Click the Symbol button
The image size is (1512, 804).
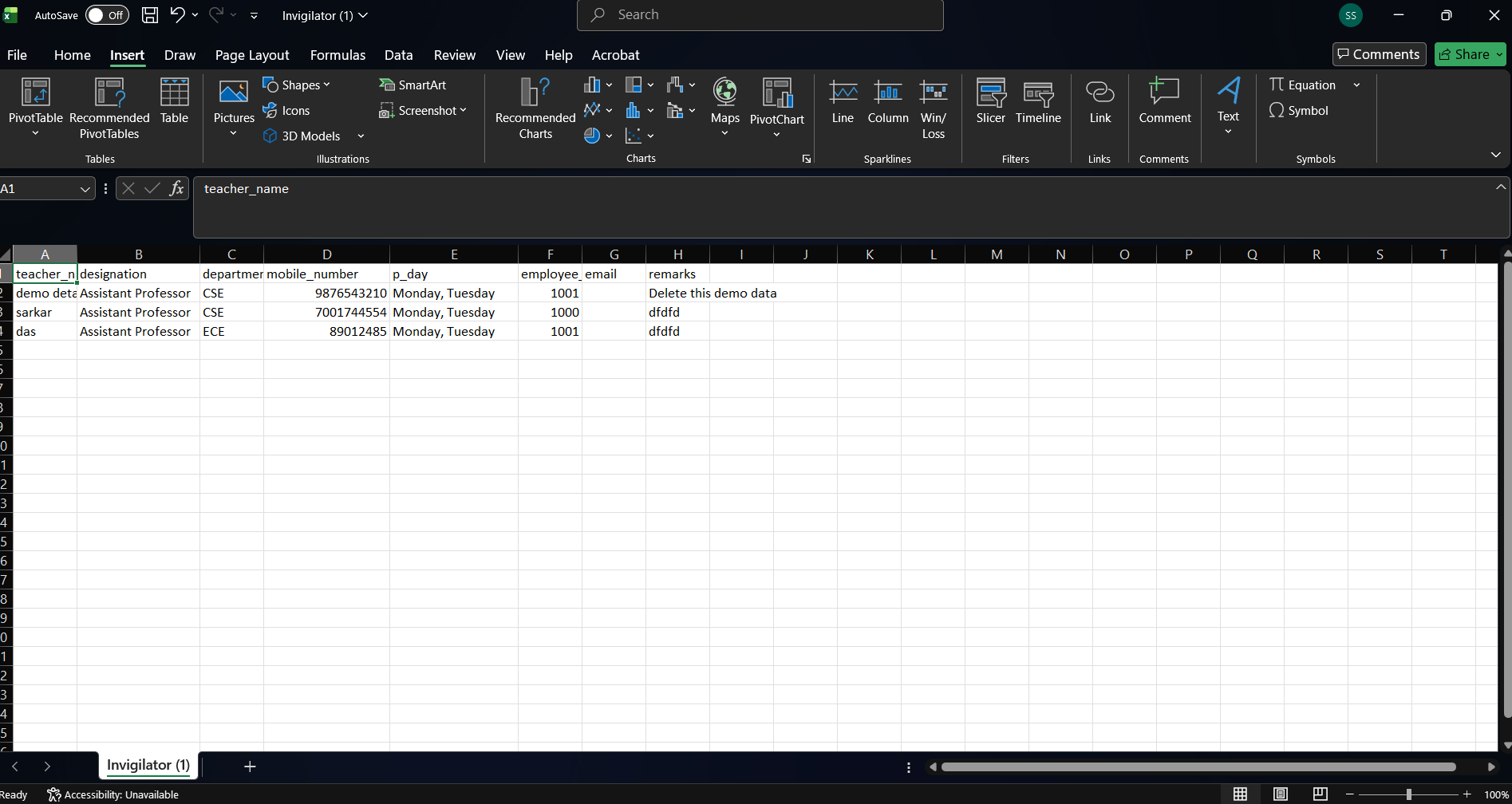tap(1299, 111)
